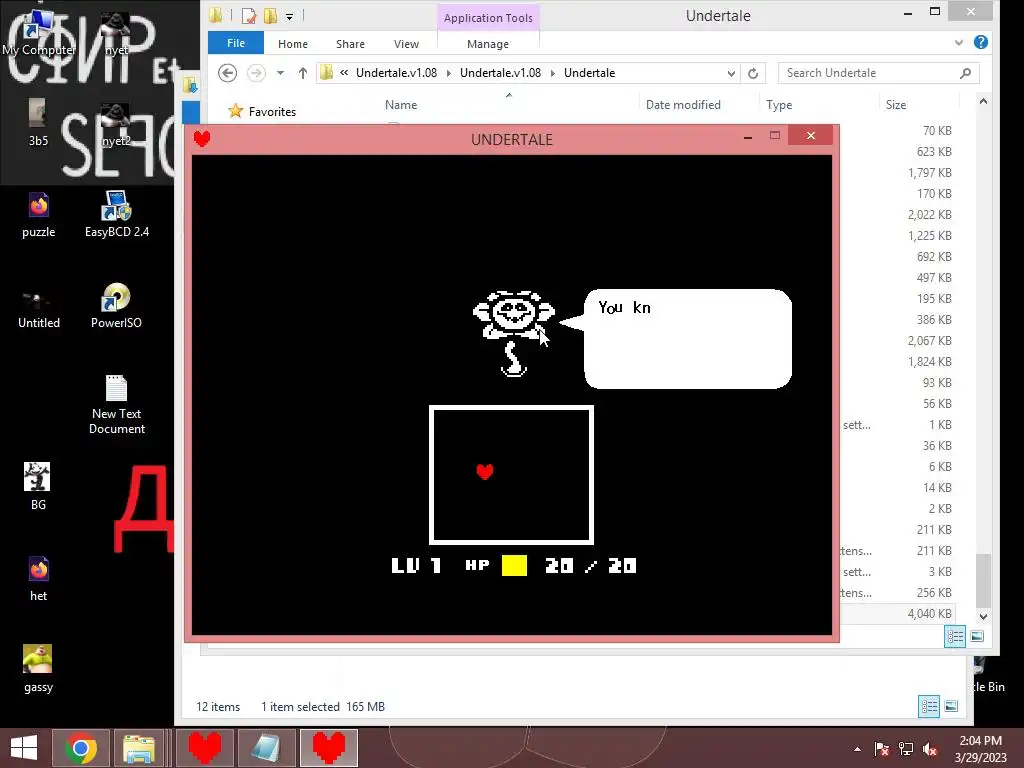Image resolution: width=1024 pixels, height=768 pixels.
Task: Switch to first Undertale heart taskbar item
Action: point(204,748)
